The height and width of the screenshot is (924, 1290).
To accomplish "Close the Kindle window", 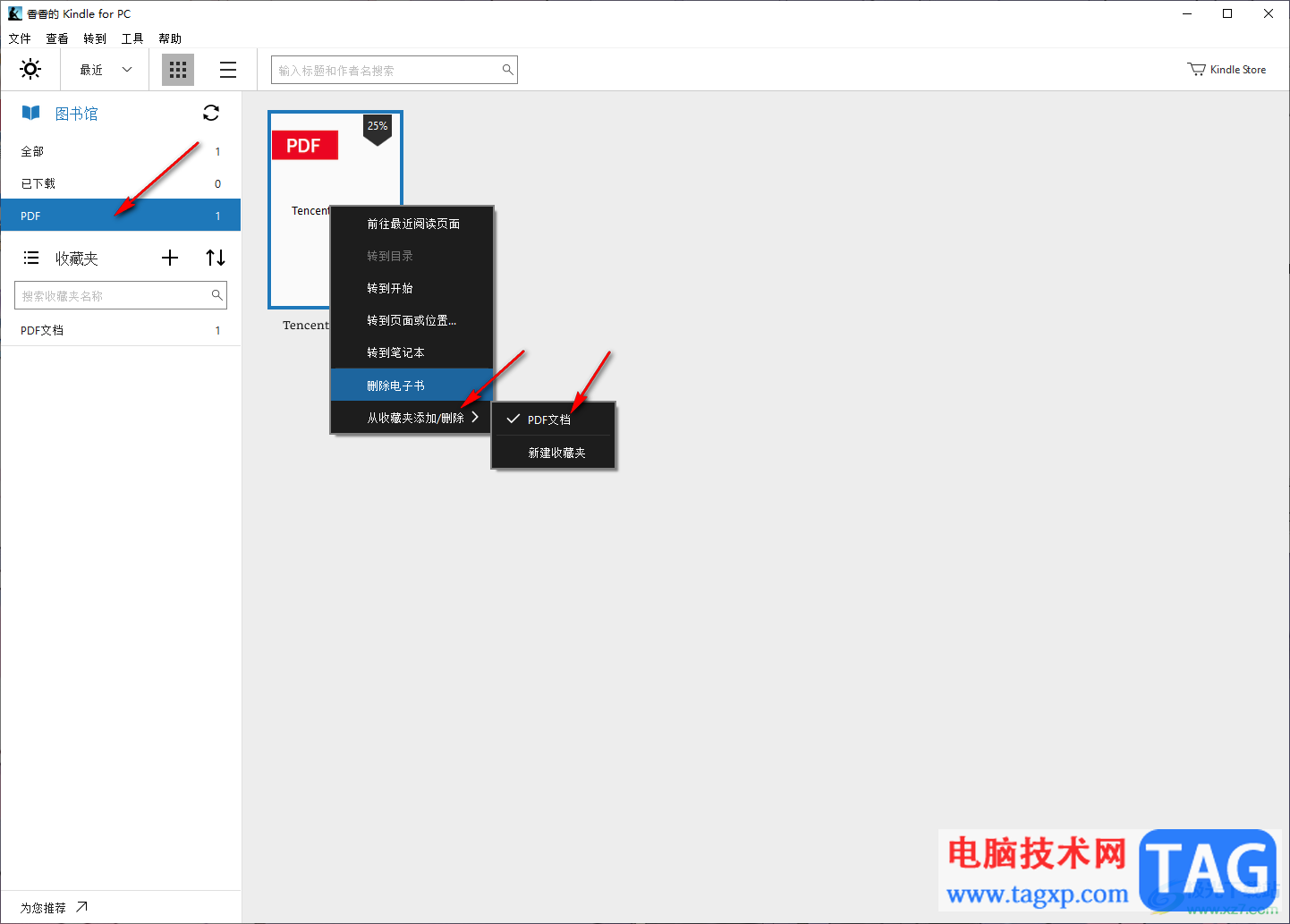I will [1269, 13].
